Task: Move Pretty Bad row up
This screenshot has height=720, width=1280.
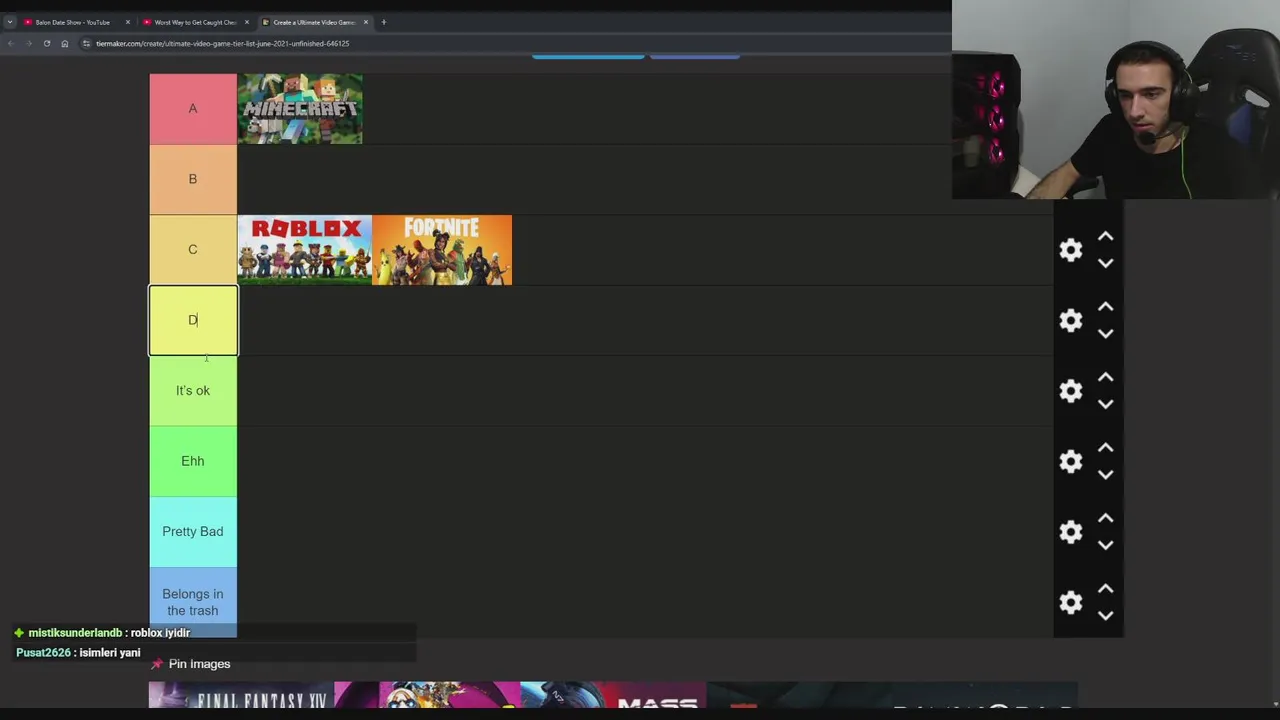Action: coord(1105,519)
